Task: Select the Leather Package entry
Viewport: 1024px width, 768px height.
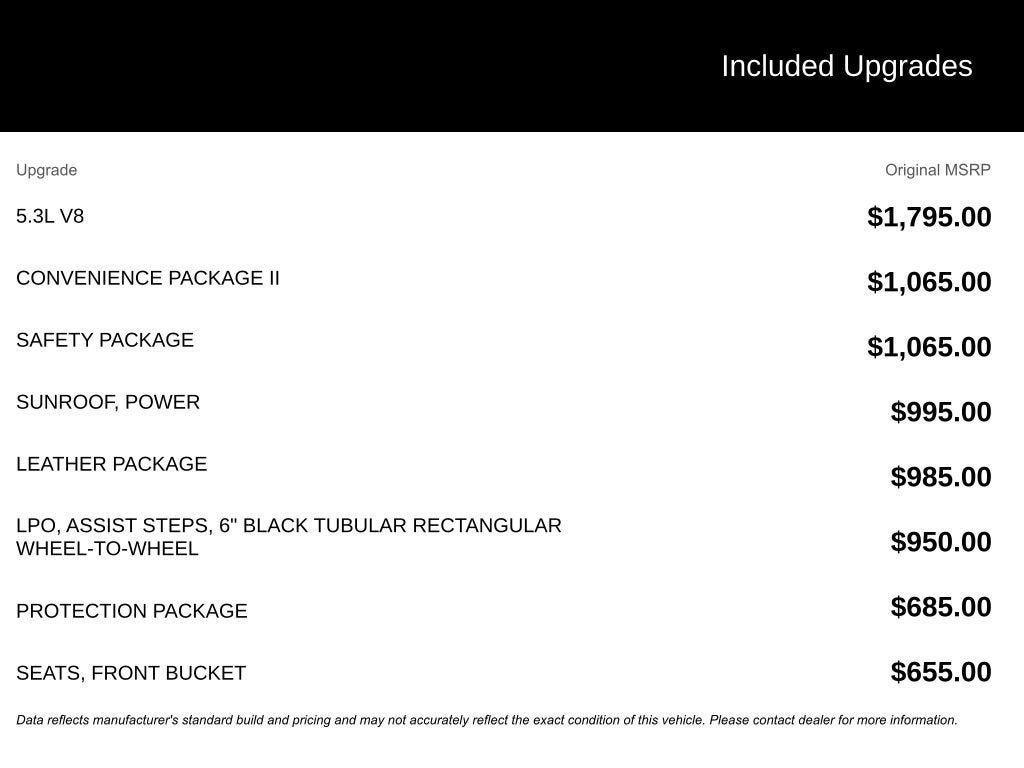Action: [x=112, y=464]
